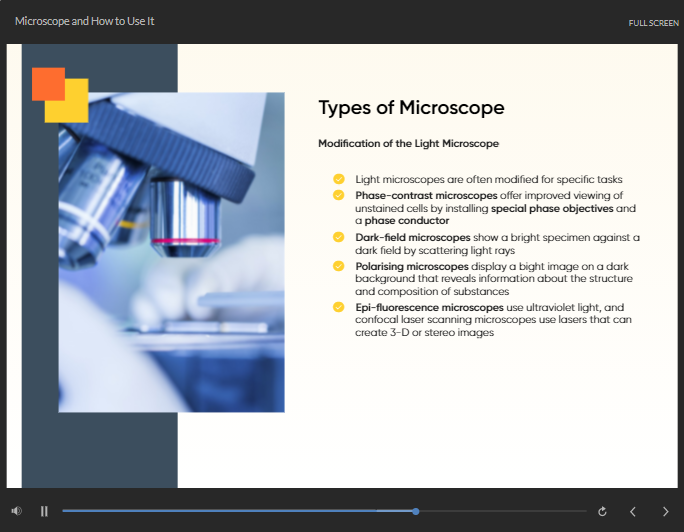Click the checkmark next to Polarising microscopes

click(339, 266)
